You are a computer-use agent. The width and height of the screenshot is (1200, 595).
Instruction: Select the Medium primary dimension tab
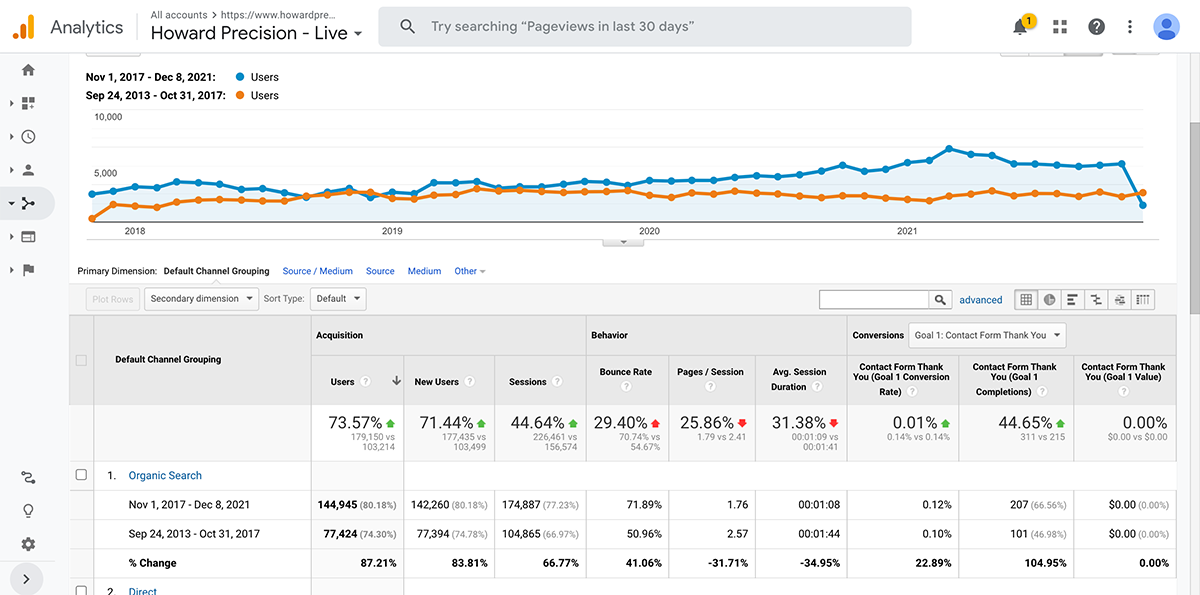pos(424,271)
